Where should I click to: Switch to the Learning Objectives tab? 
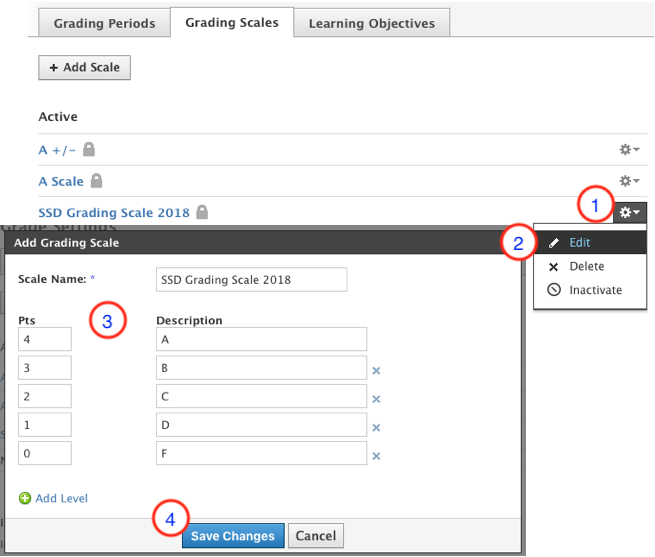coord(371,23)
